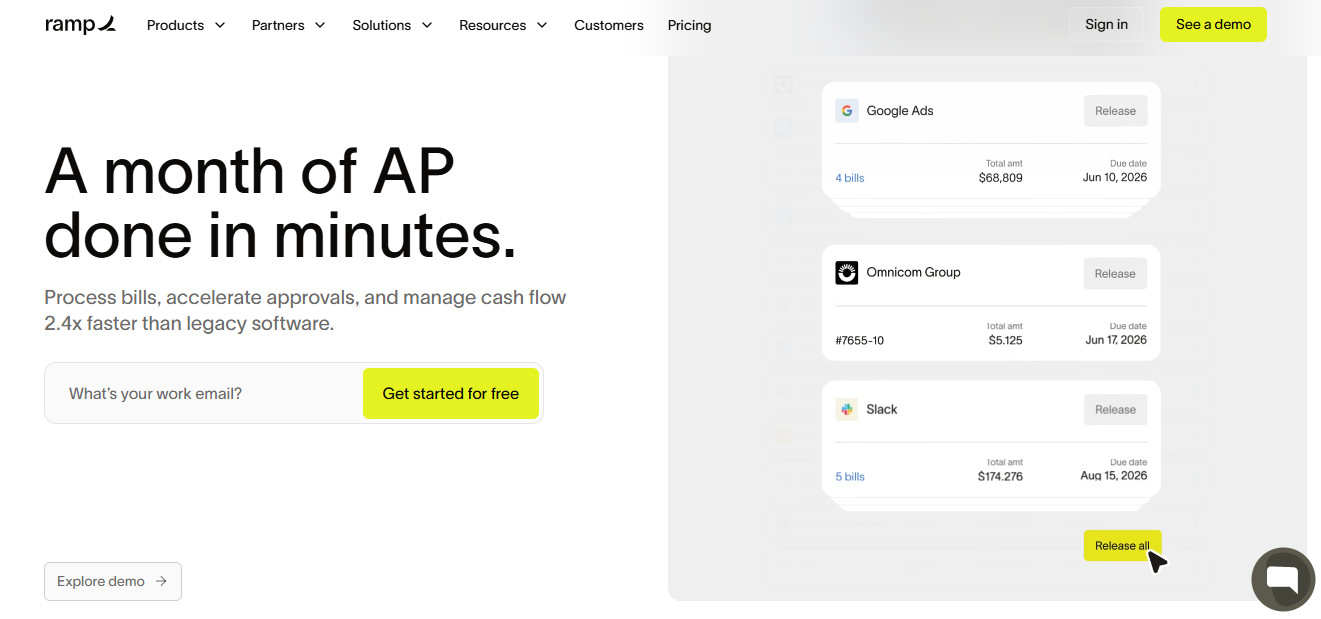The width and height of the screenshot is (1321, 619).
Task: Open the 4 bills link for Google Ads
Action: [x=850, y=178]
